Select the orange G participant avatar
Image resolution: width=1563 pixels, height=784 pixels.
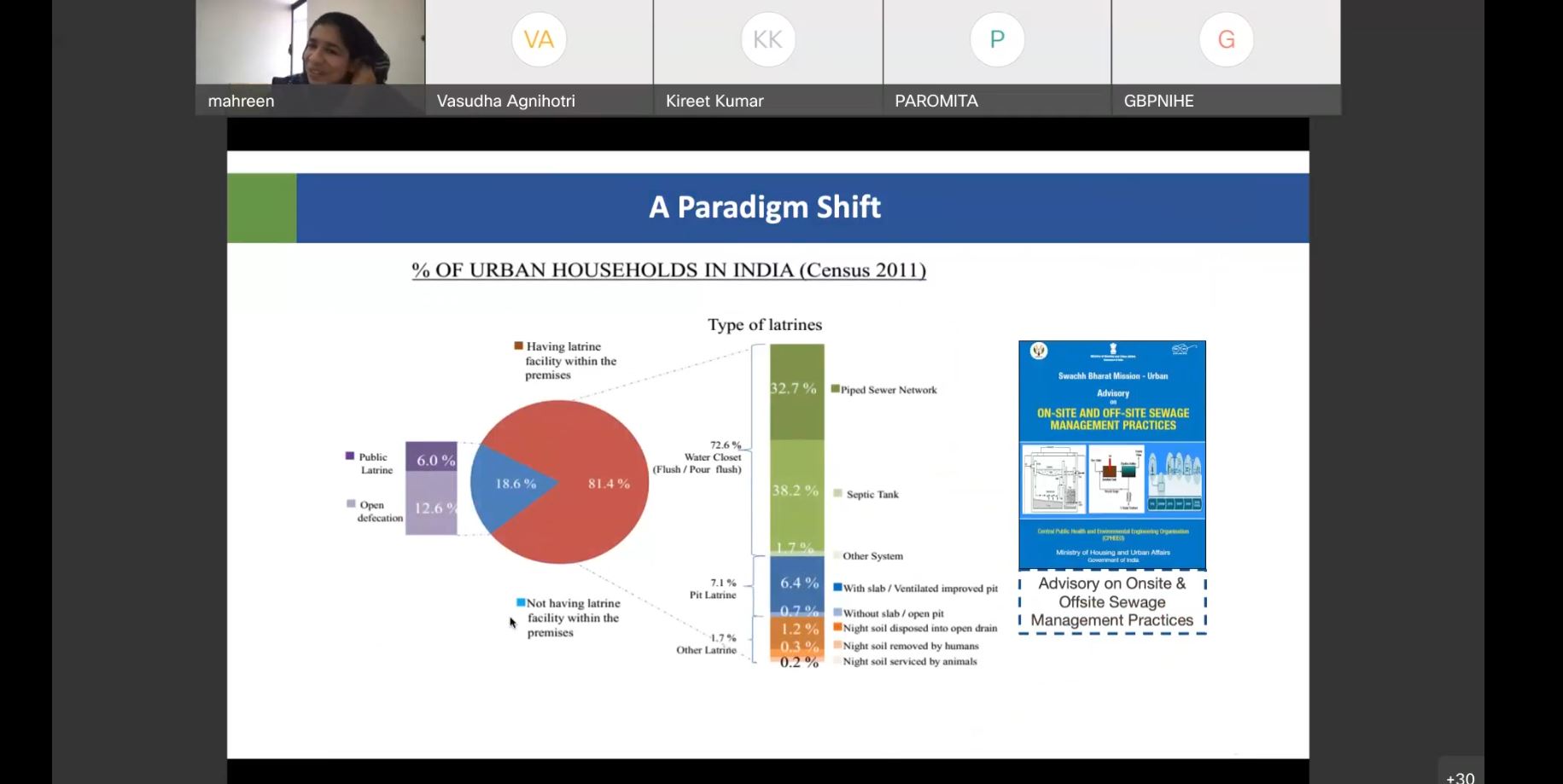1226,39
